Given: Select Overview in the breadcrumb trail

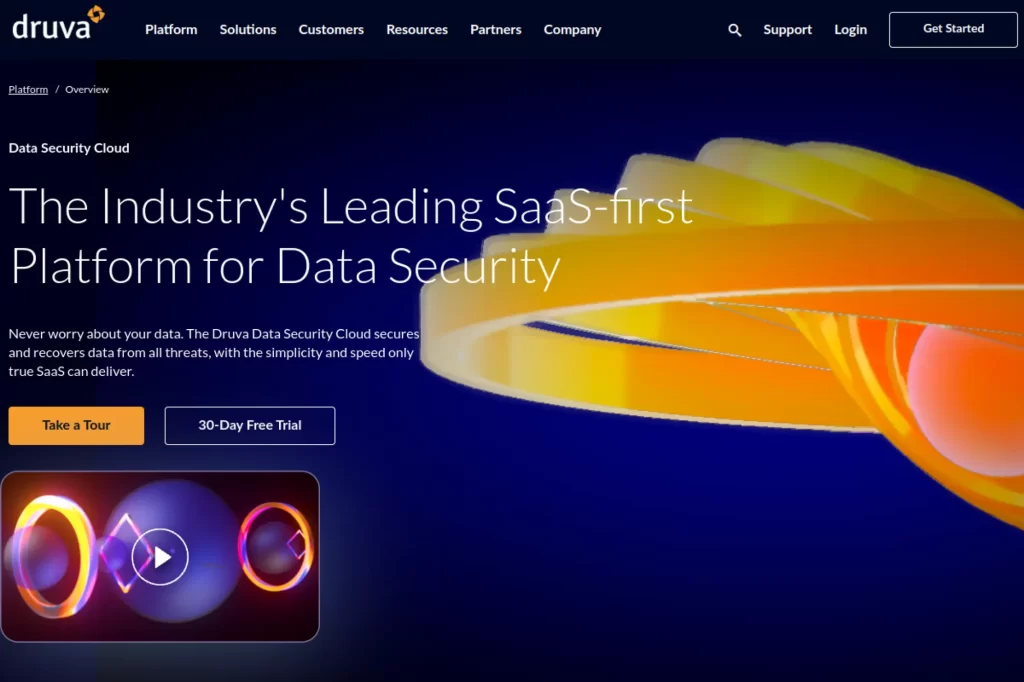Looking at the screenshot, I should point(86,89).
